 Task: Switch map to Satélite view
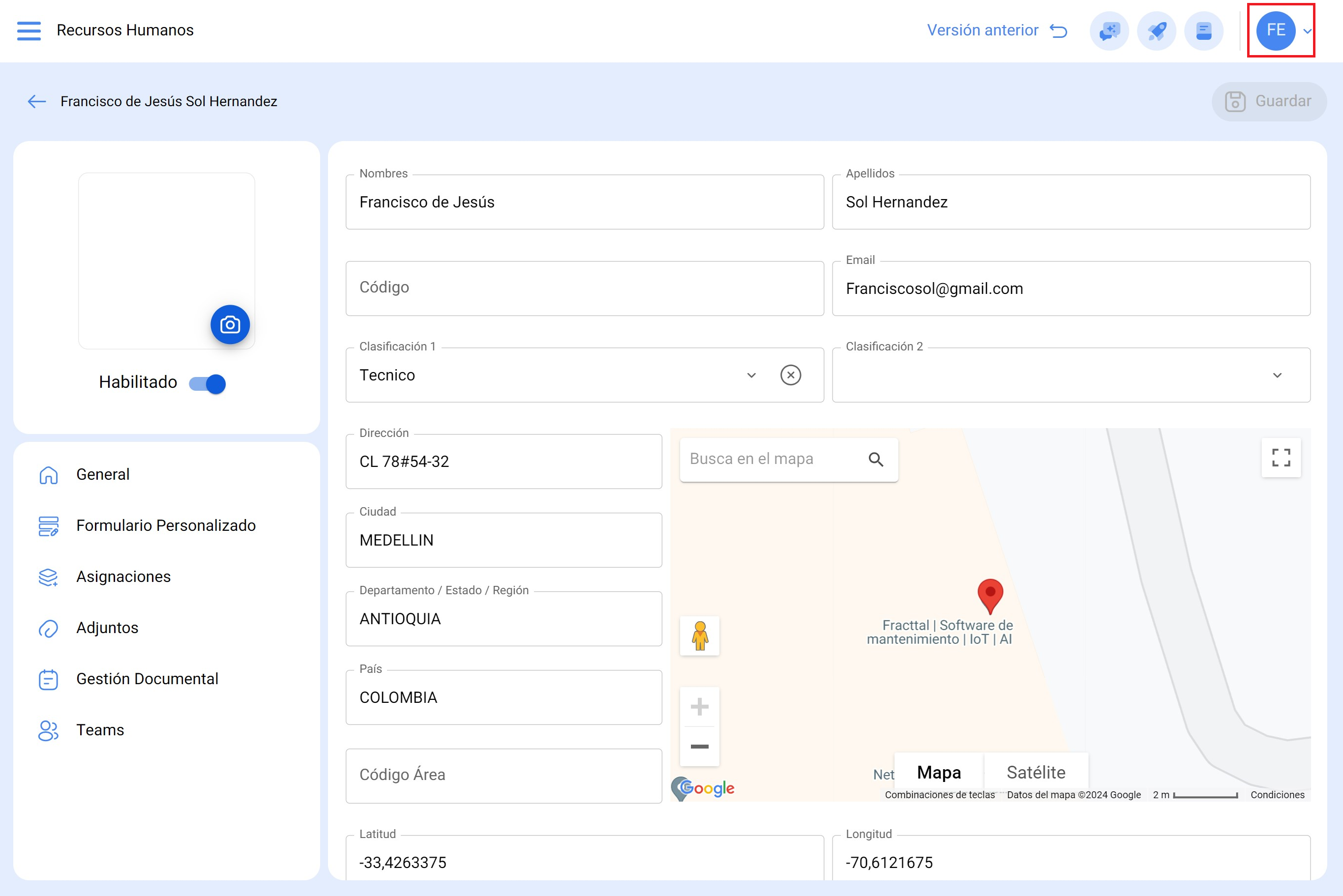click(1036, 773)
